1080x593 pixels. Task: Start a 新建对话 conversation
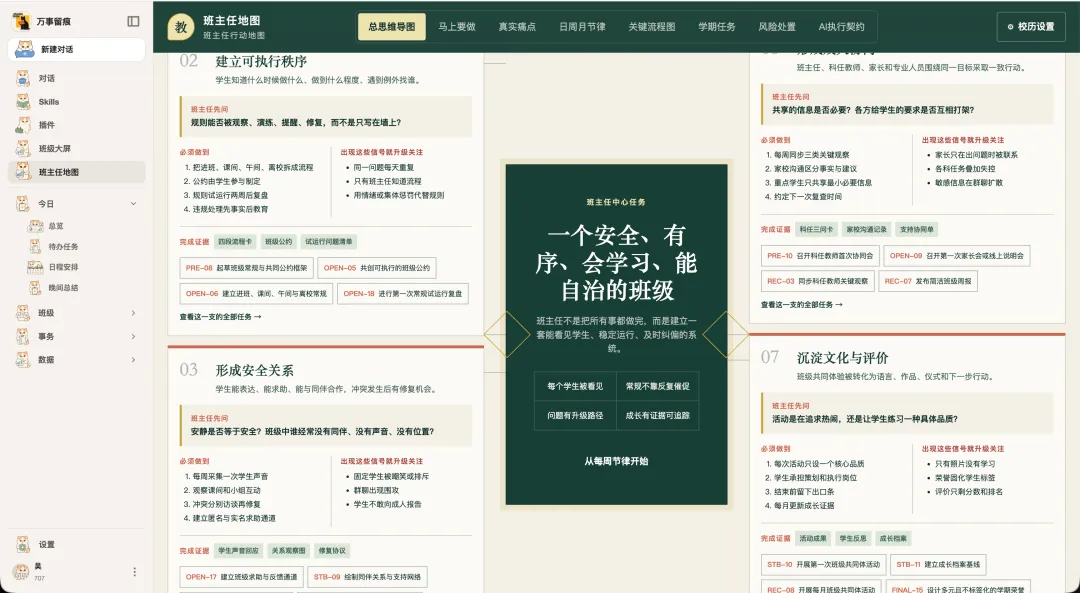76,49
